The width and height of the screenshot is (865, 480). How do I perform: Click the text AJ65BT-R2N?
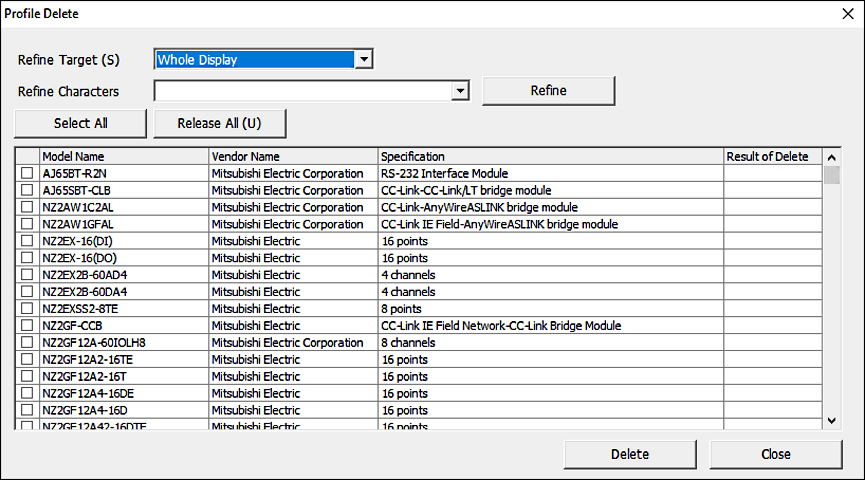[74, 173]
